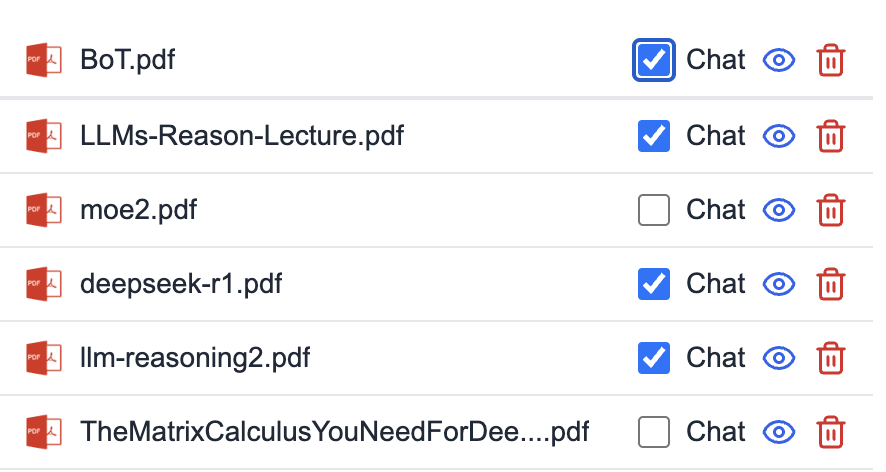Preview BoT.pdf using the eye icon

click(779, 60)
